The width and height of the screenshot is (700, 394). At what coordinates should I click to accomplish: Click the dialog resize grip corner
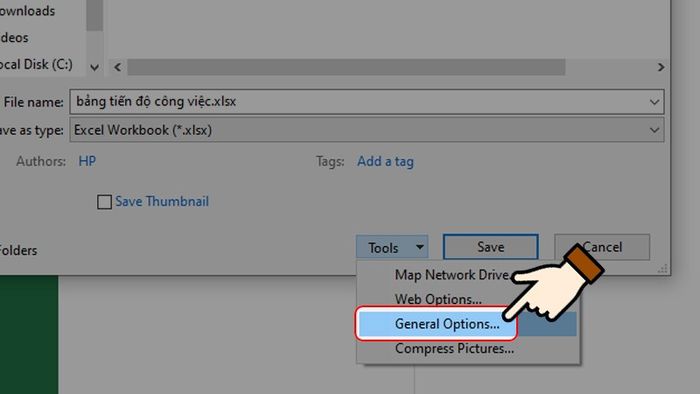point(662,268)
